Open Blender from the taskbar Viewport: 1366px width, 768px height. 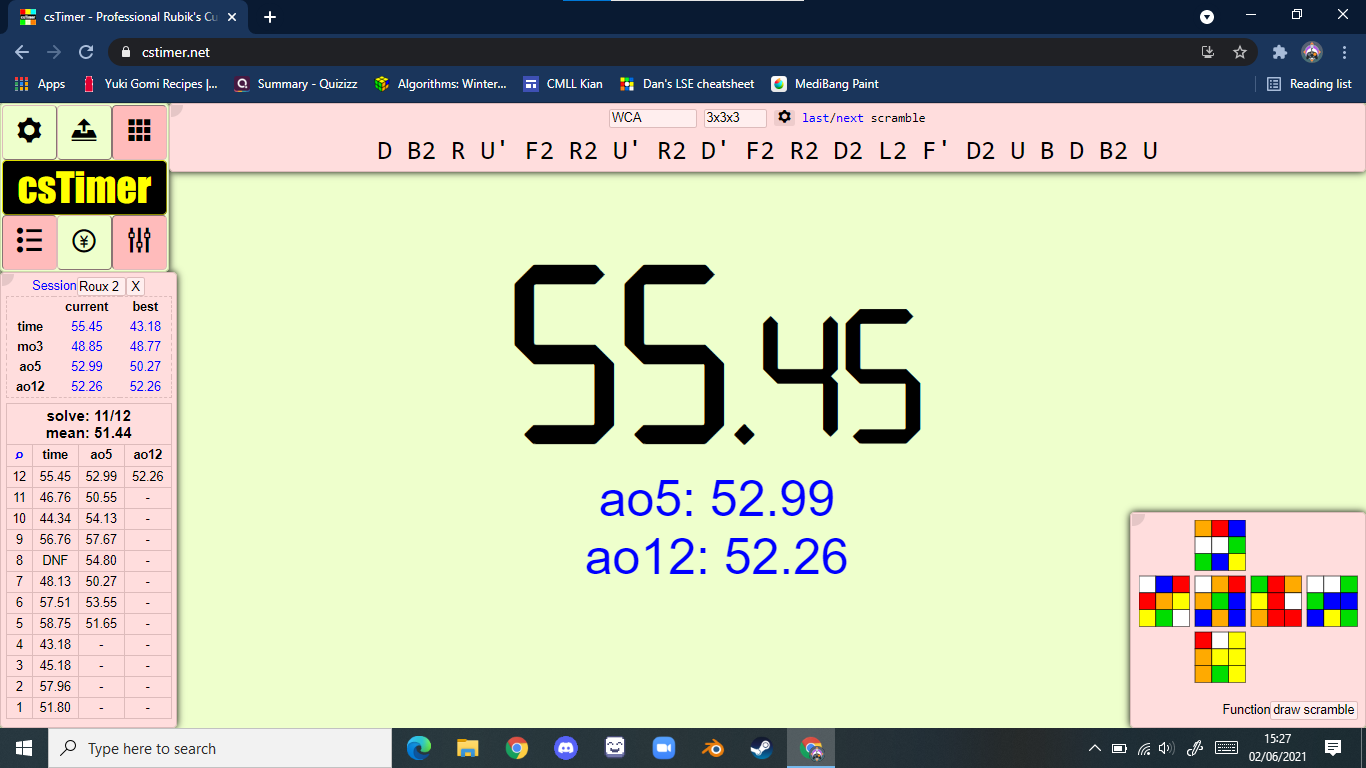tap(713, 748)
